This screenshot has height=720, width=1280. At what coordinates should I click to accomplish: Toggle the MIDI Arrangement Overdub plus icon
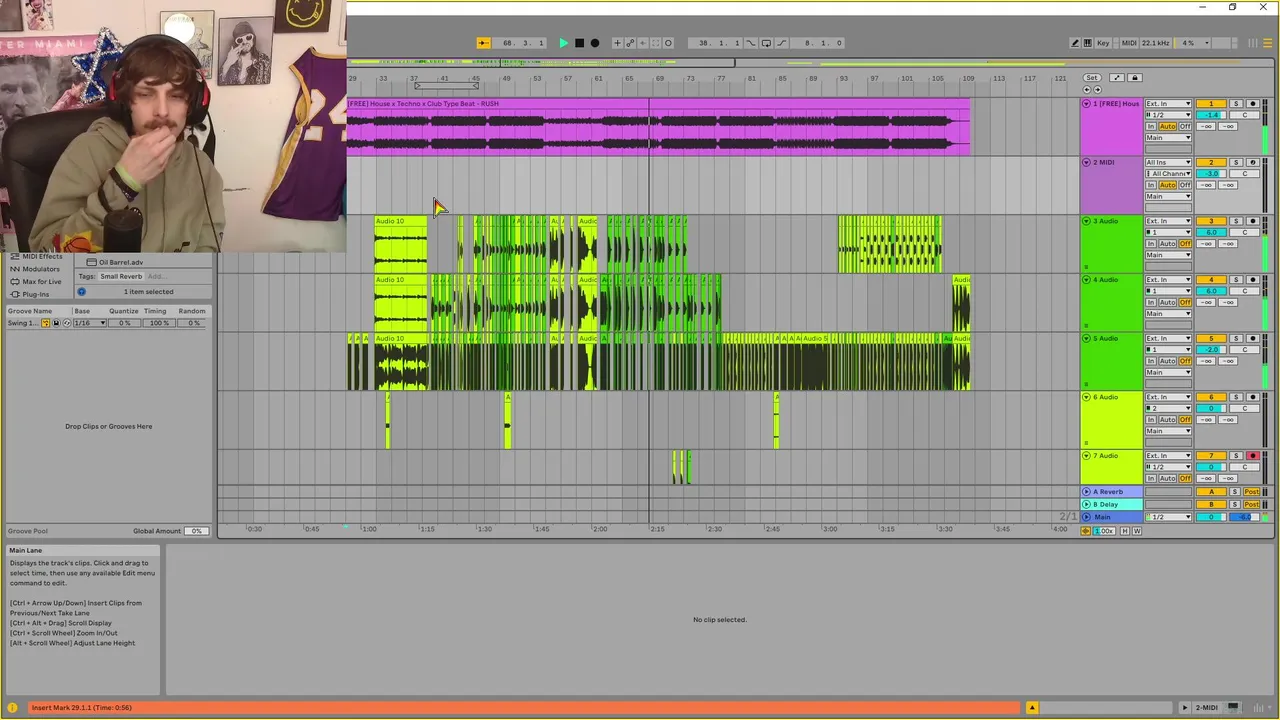click(x=617, y=43)
